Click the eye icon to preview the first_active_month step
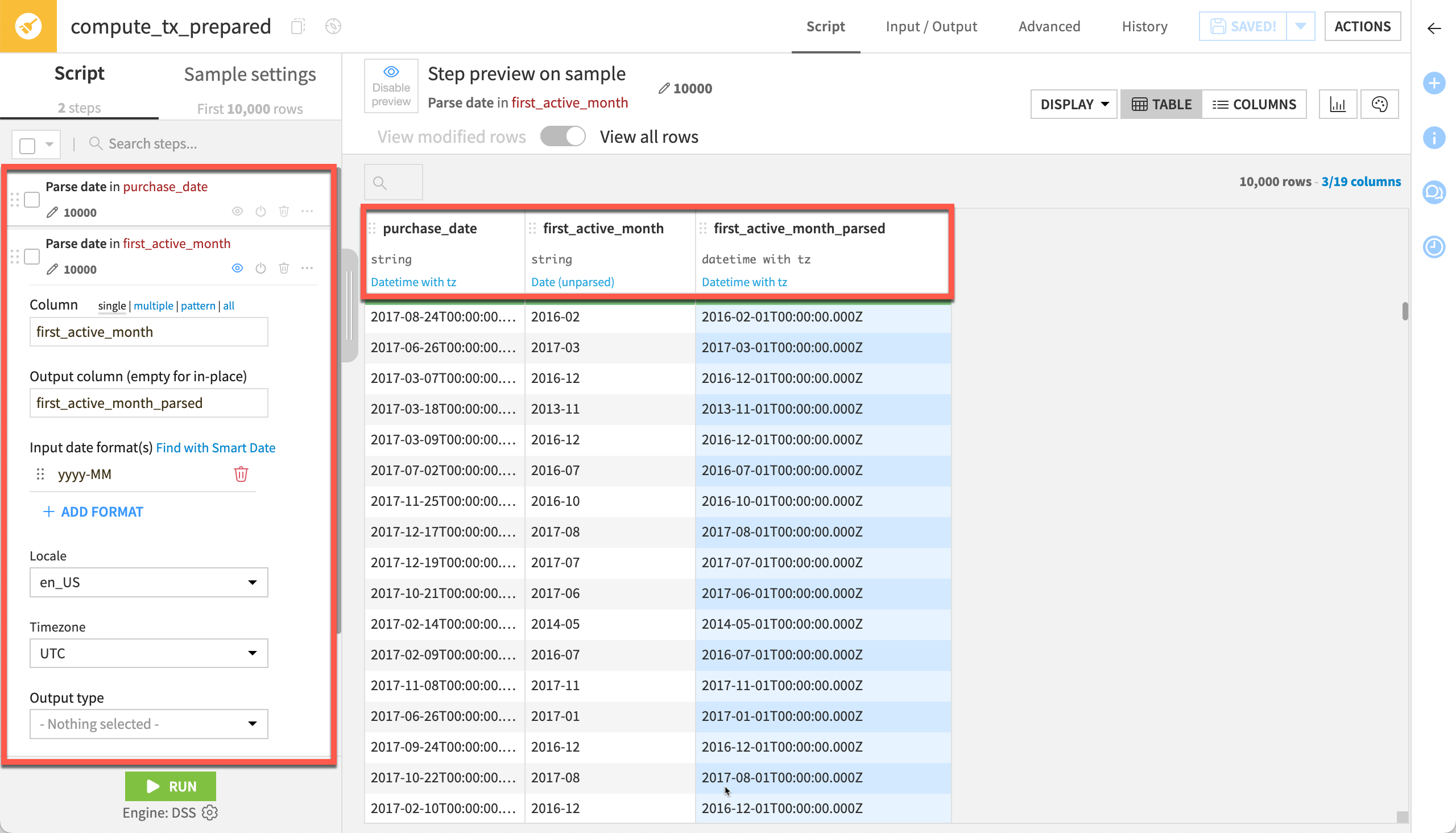Screen dimensions: 1456x833 [237, 268]
